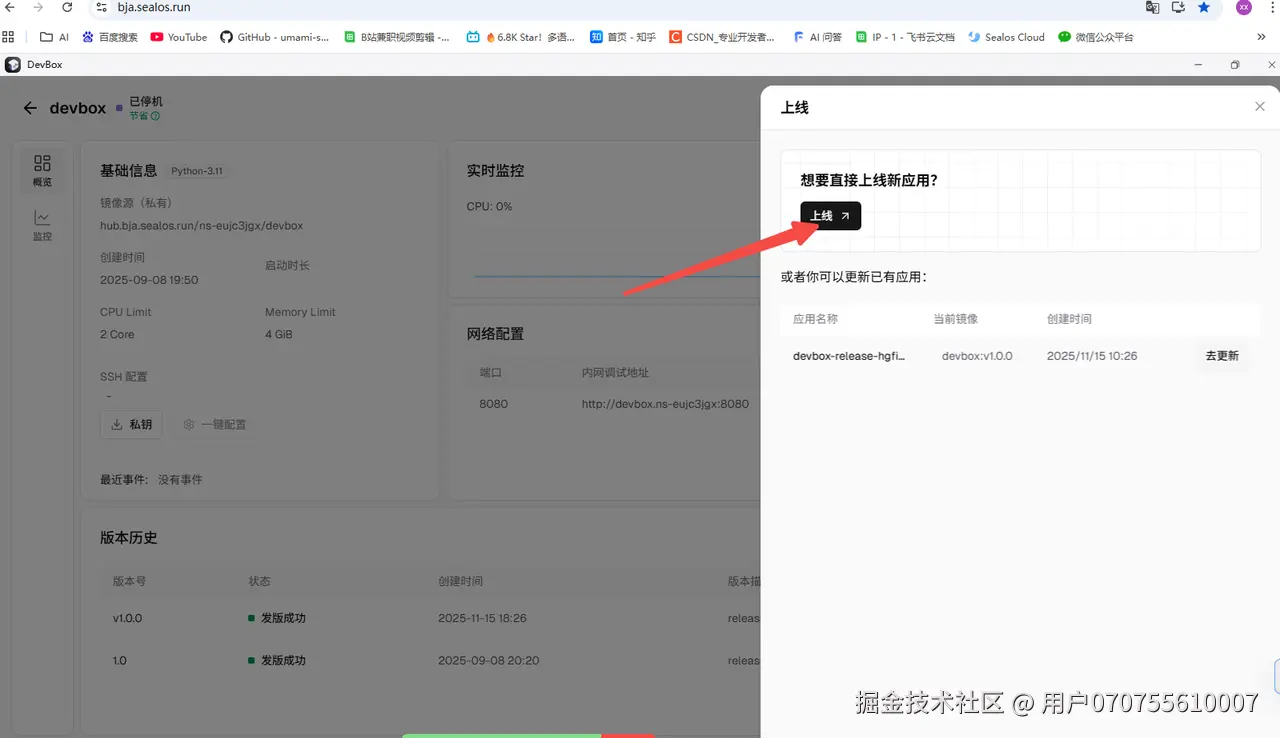Open the AI 问答 bookmark
Image resolution: width=1280 pixels, height=738 pixels.
pos(817,37)
